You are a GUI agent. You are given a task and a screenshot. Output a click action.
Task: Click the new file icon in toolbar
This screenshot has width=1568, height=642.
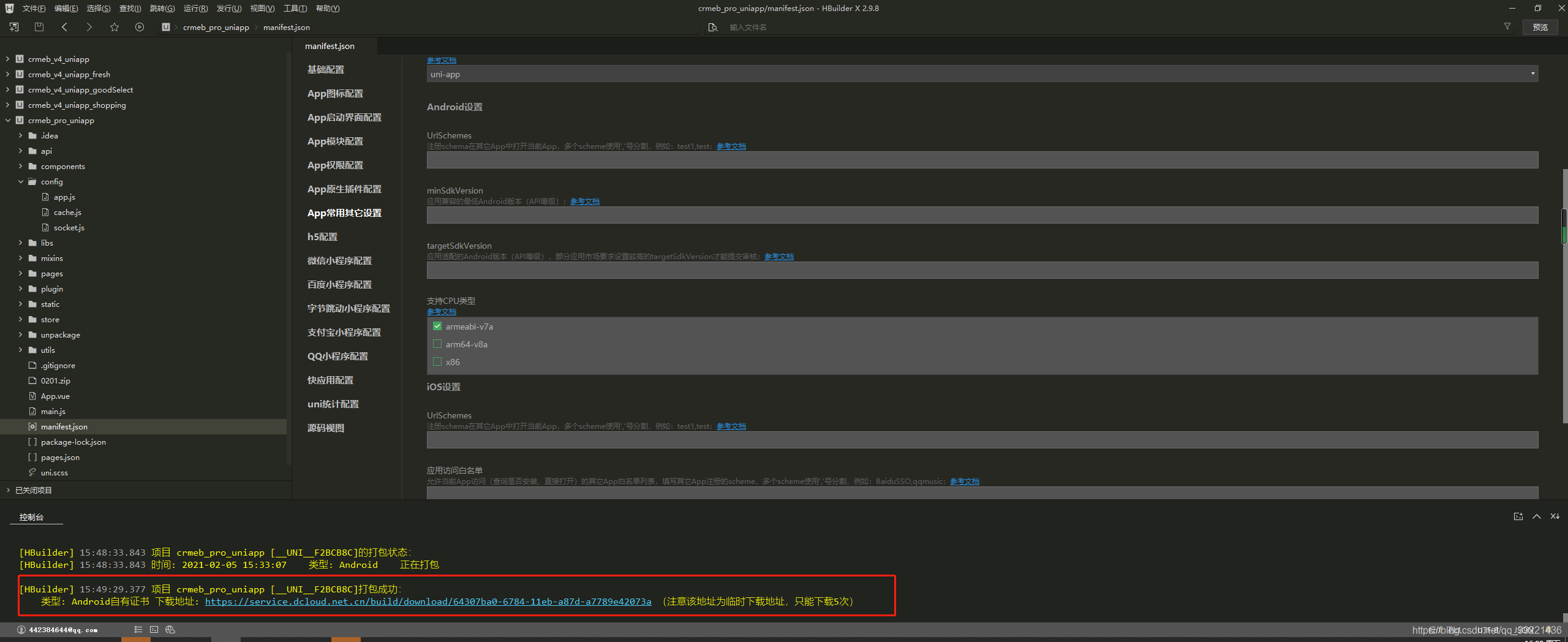tap(14, 27)
